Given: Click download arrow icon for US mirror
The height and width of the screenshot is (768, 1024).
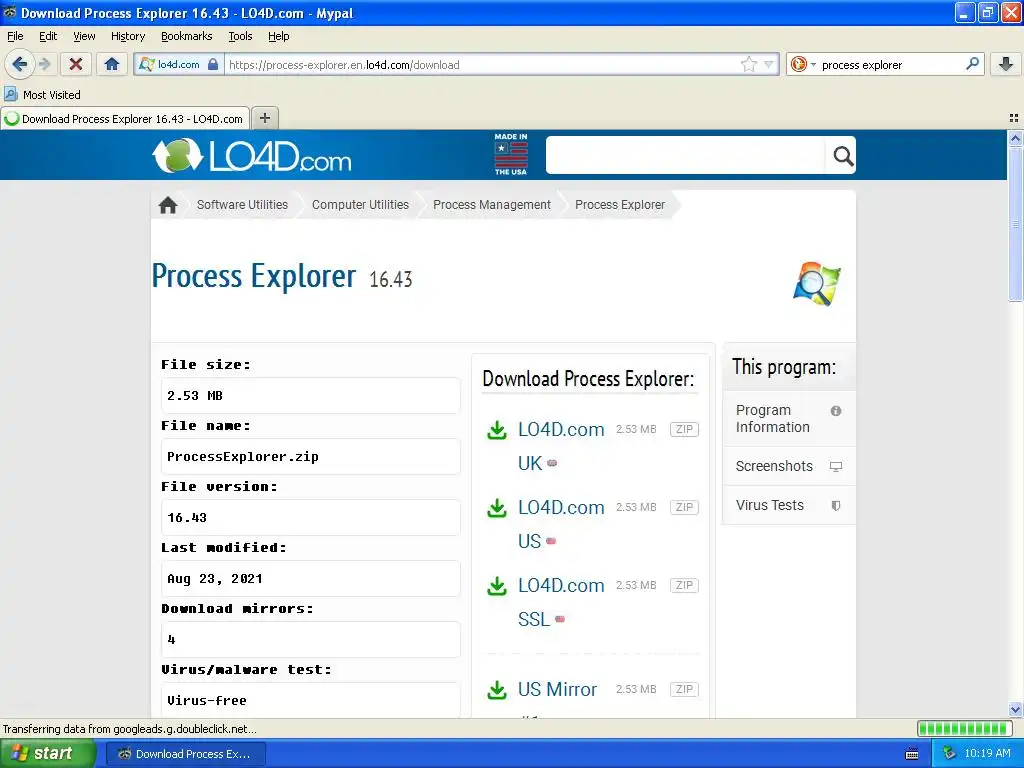Looking at the screenshot, I should point(497,507).
